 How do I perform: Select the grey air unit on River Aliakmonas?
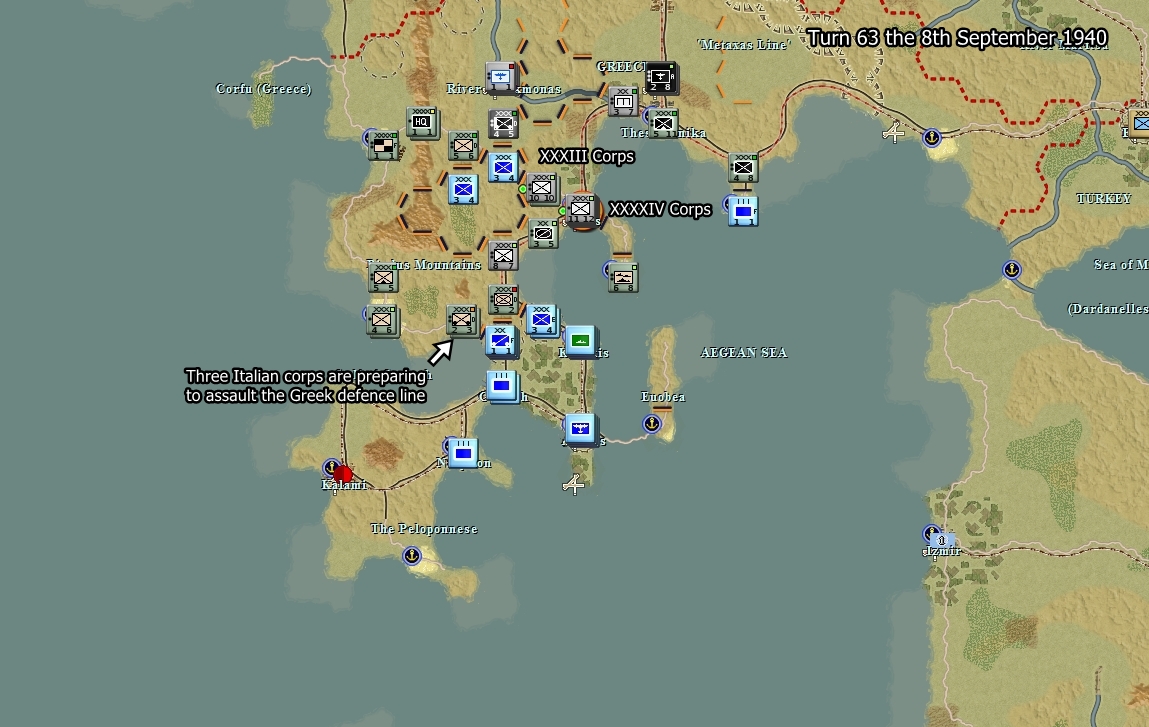pos(501,77)
